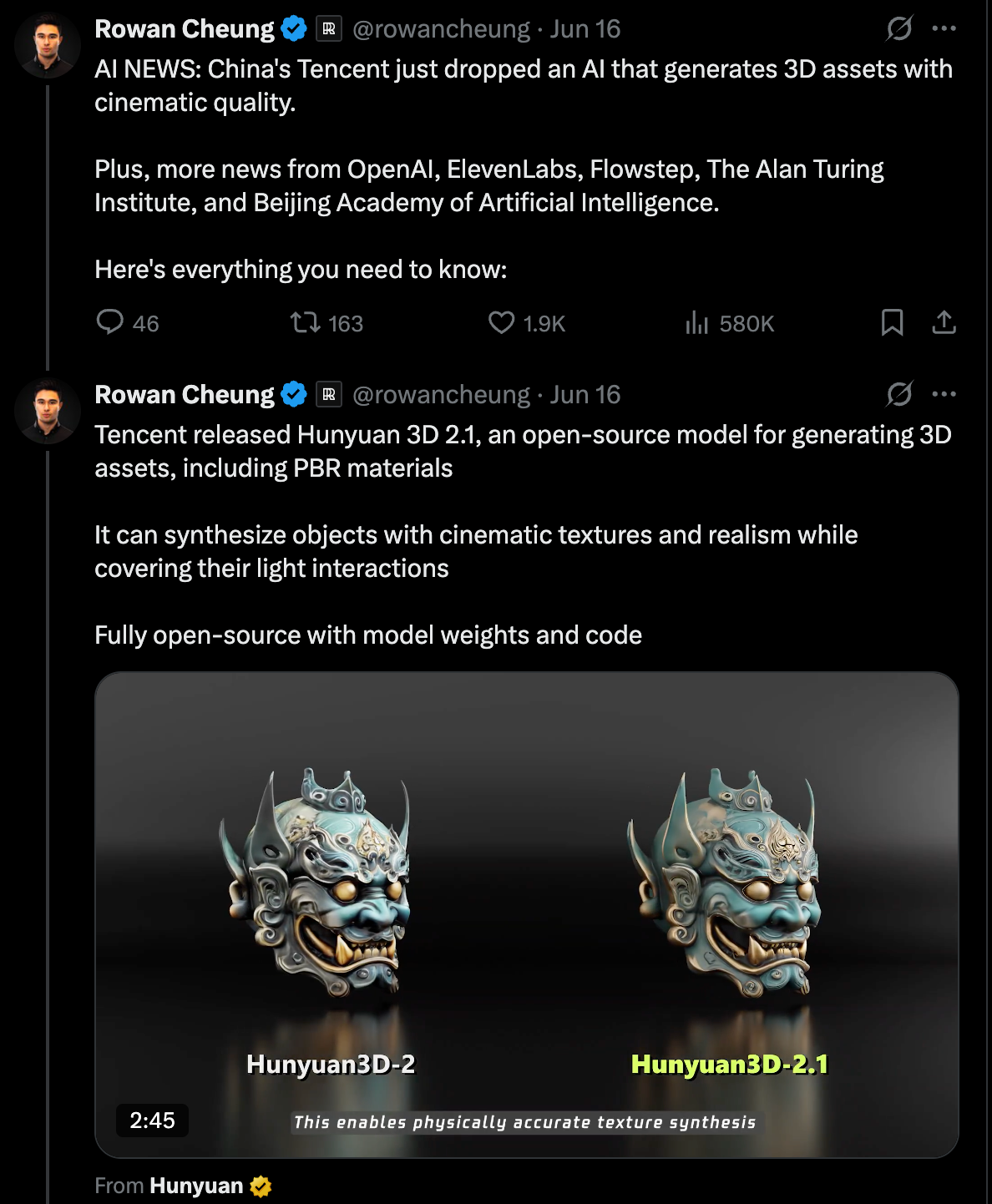
Task: Click affiliation badge next to first username
Action: [x=329, y=28]
